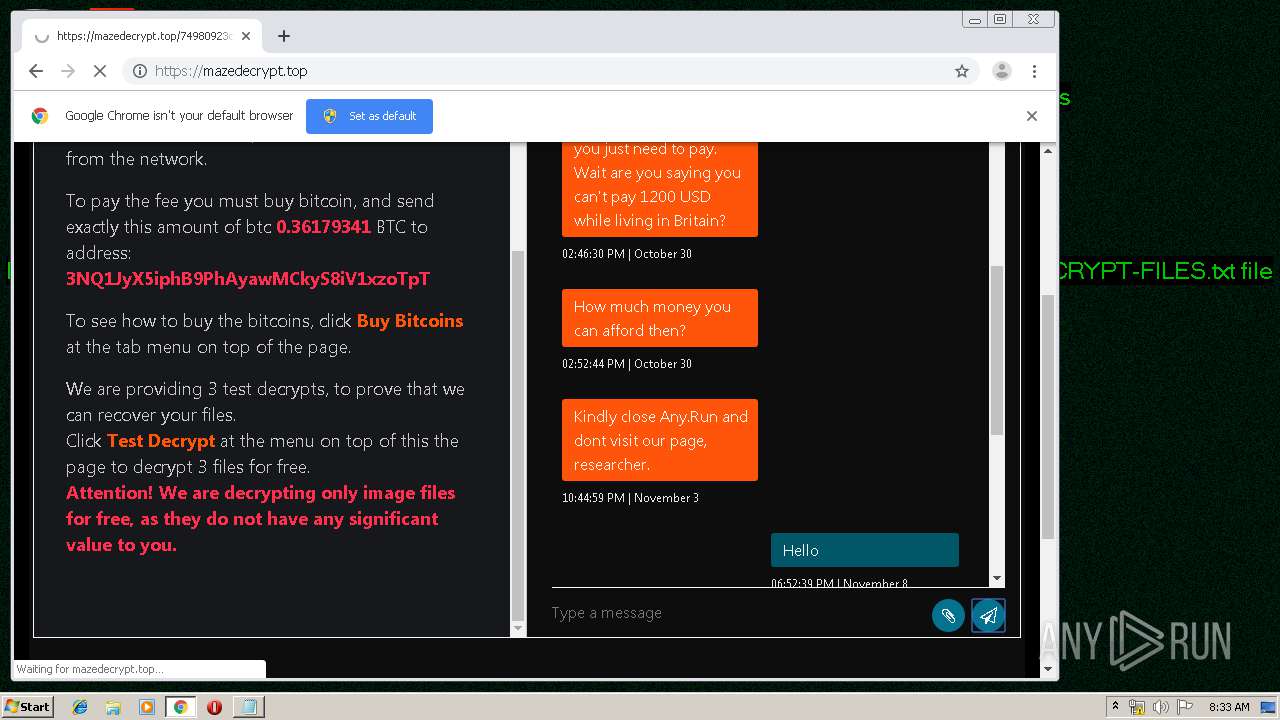Viewport: 1280px width, 720px height.
Task: Click the Buy Bitcoins link text
Action: [410, 321]
